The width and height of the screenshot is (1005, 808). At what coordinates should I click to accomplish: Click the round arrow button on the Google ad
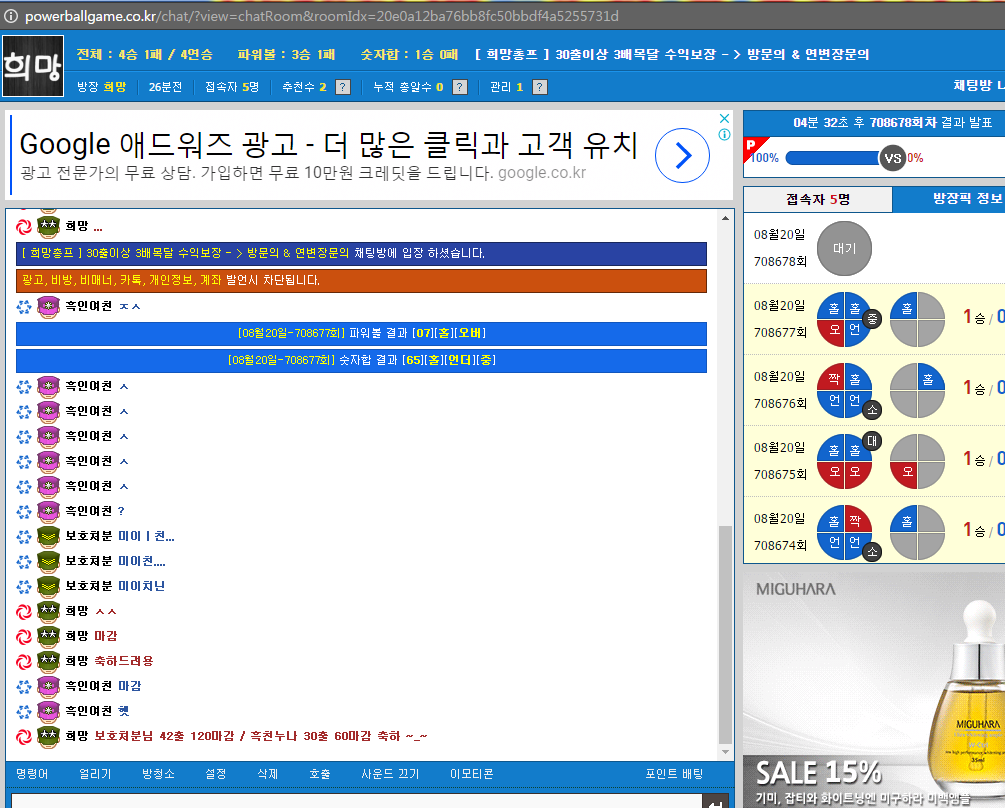coord(683,155)
